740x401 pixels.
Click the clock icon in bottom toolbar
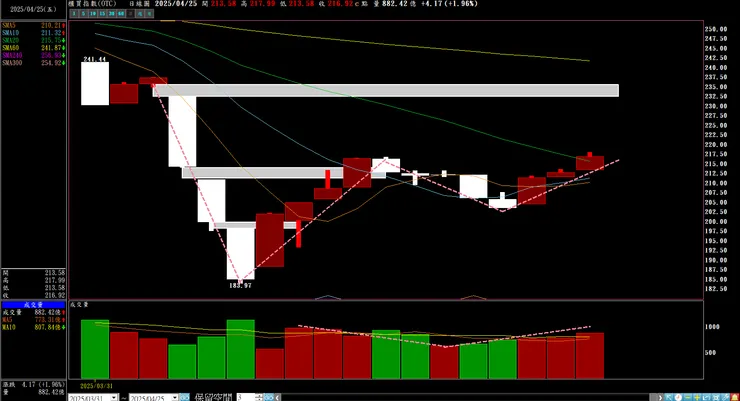(x=678, y=397)
